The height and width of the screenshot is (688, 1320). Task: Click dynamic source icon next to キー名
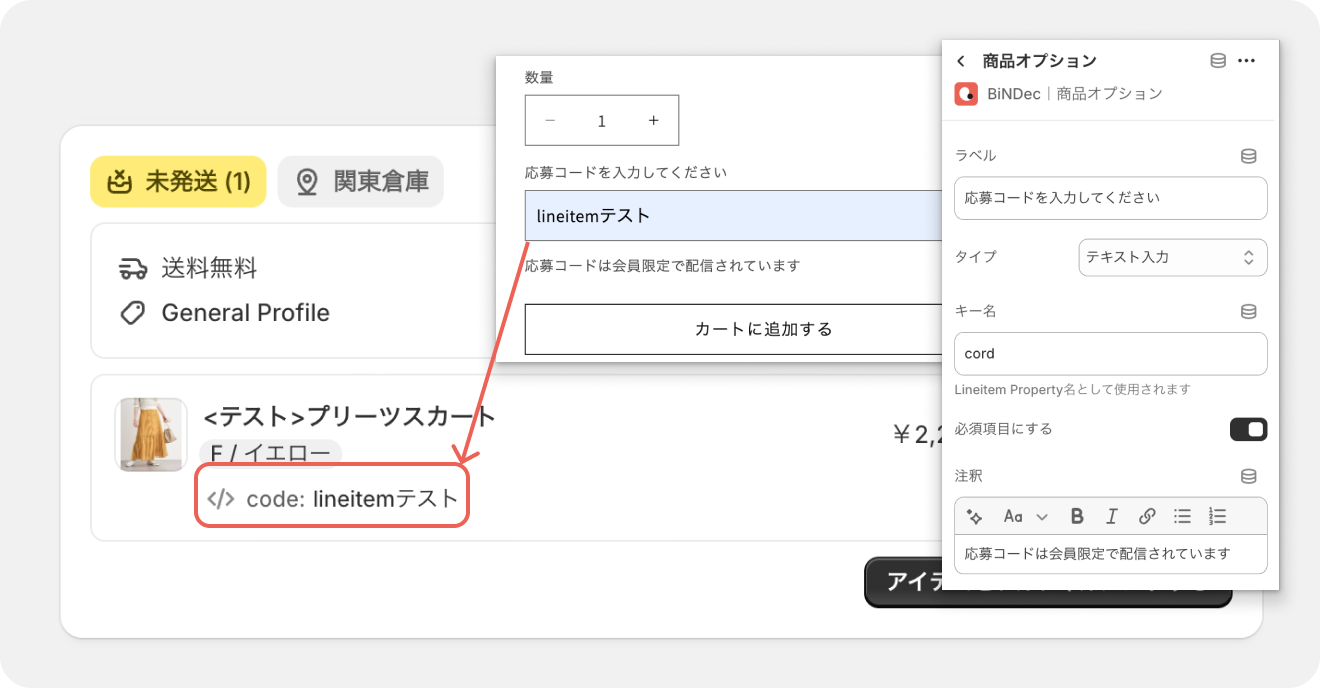coord(1248,312)
